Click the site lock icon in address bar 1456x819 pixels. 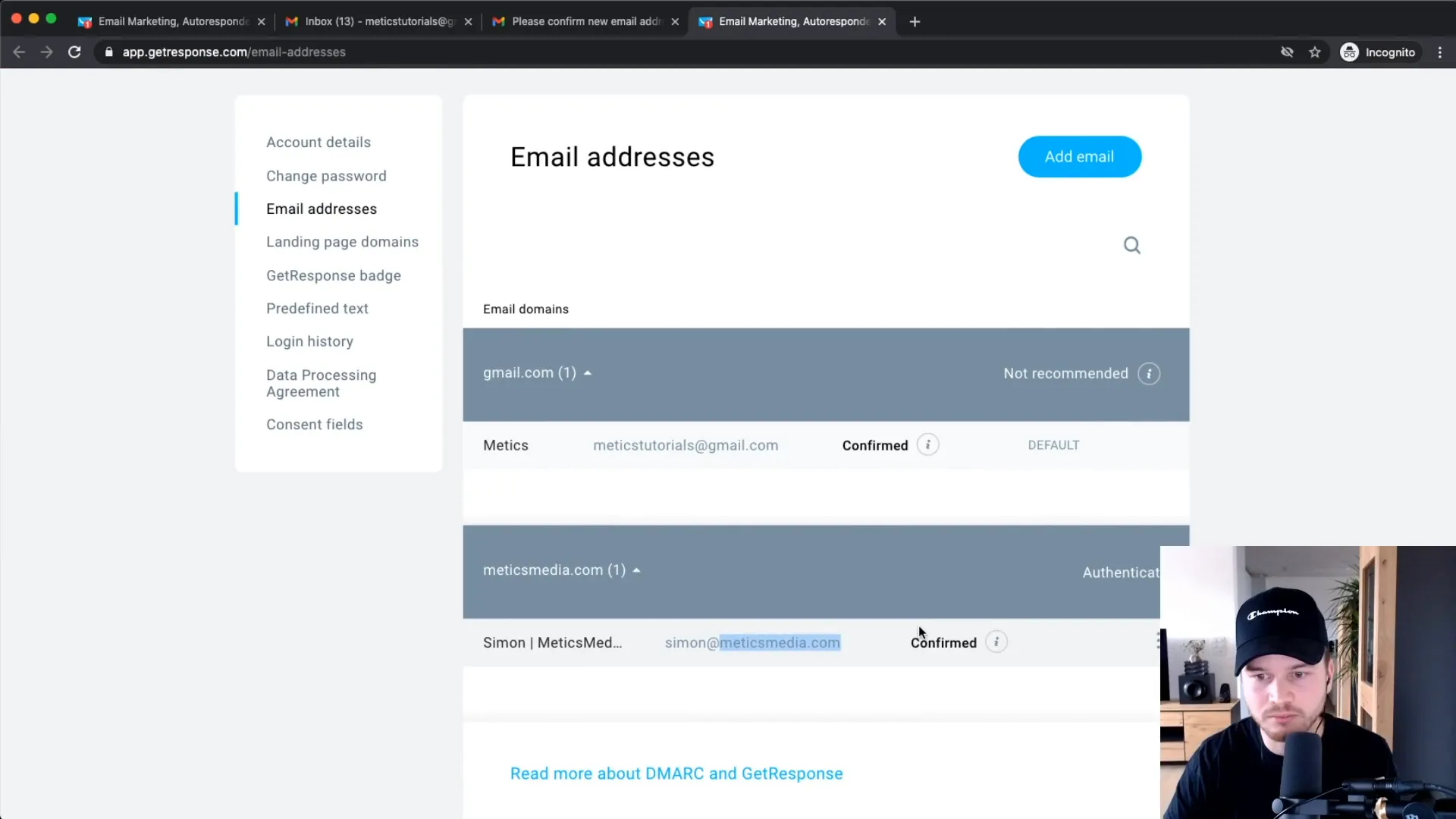[109, 52]
